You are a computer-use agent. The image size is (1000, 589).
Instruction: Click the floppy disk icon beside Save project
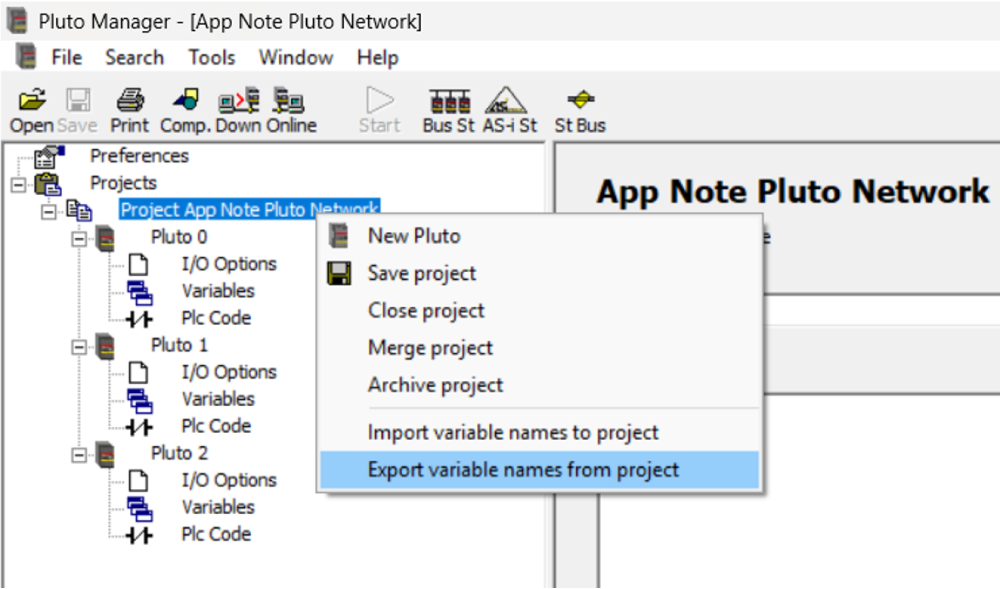(339, 273)
